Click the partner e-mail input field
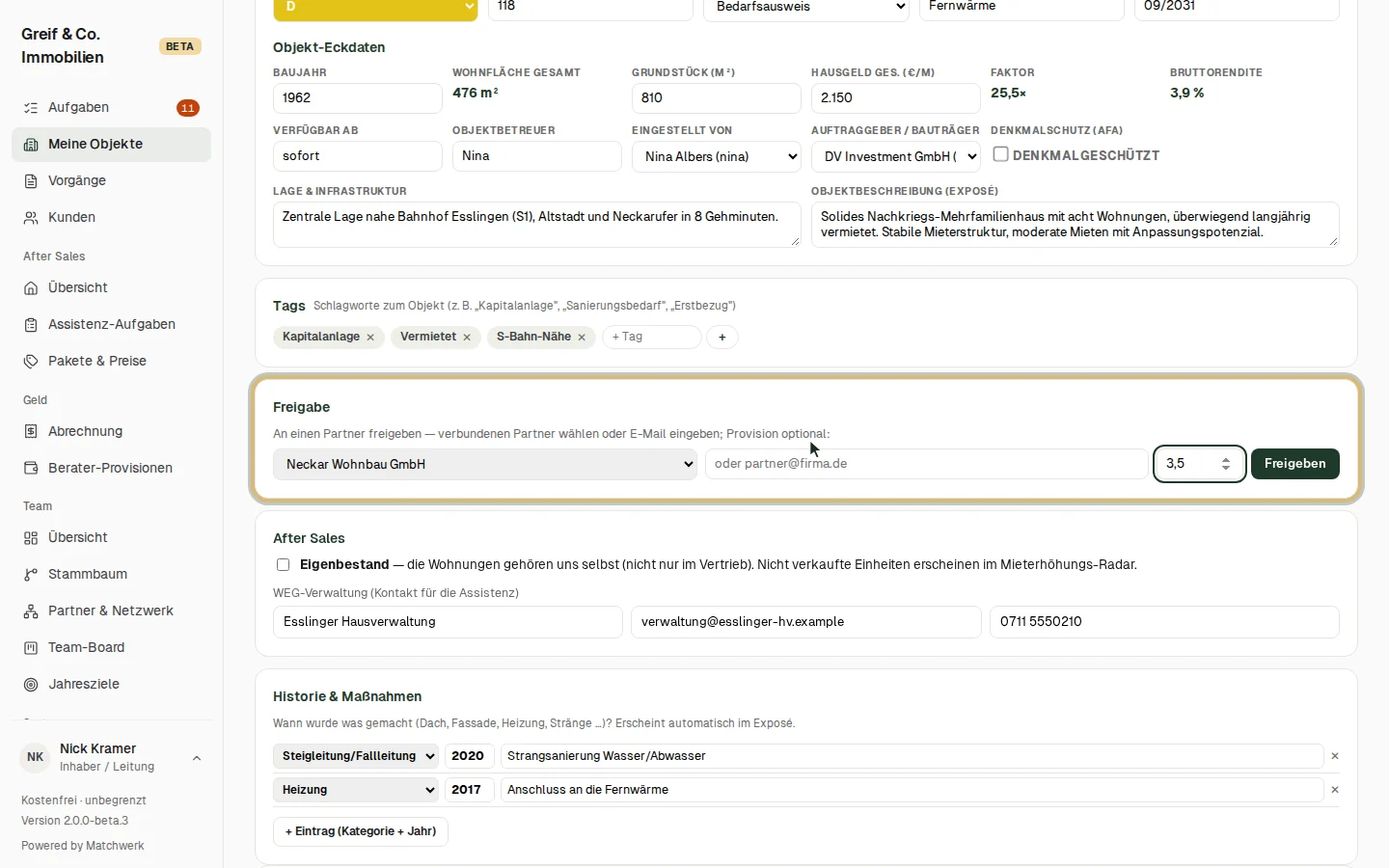This screenshot has width=1389, height=868. point(927,464)
